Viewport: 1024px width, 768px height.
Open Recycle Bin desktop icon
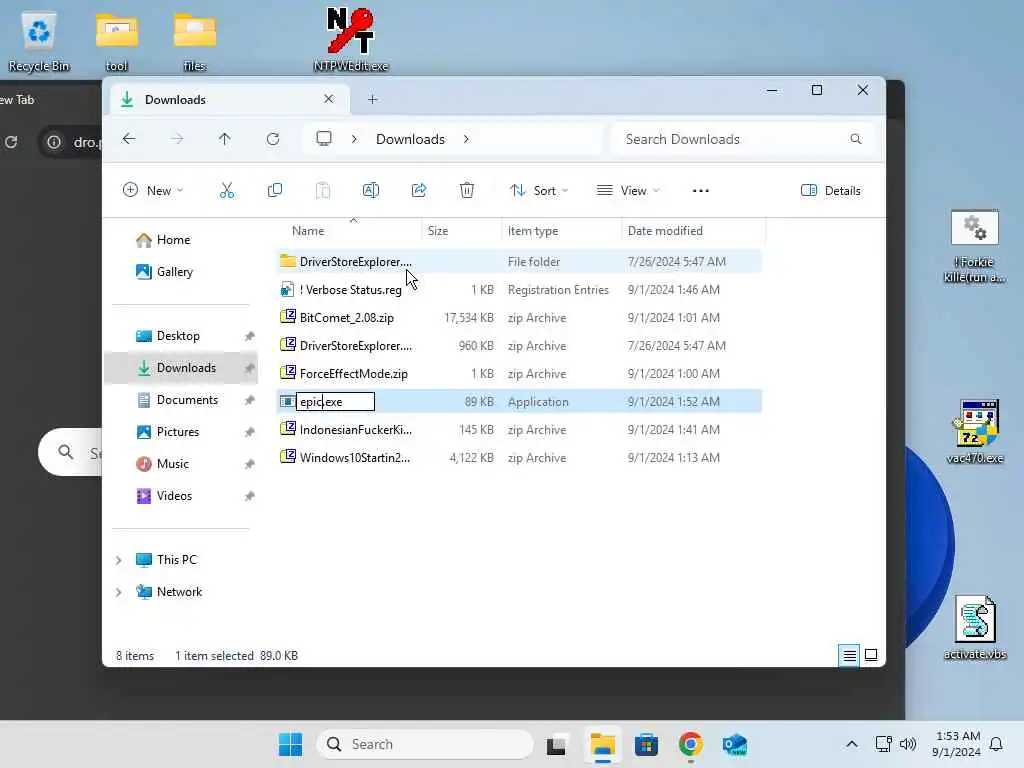pos(39,42)
